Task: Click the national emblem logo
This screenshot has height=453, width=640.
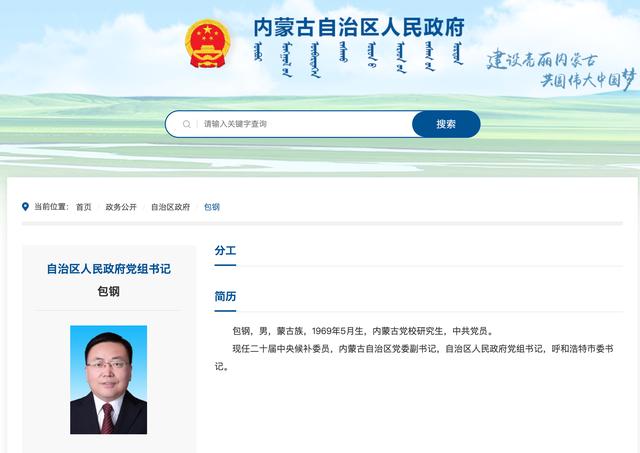Action: pyautogui.click(x=207, y=44)
